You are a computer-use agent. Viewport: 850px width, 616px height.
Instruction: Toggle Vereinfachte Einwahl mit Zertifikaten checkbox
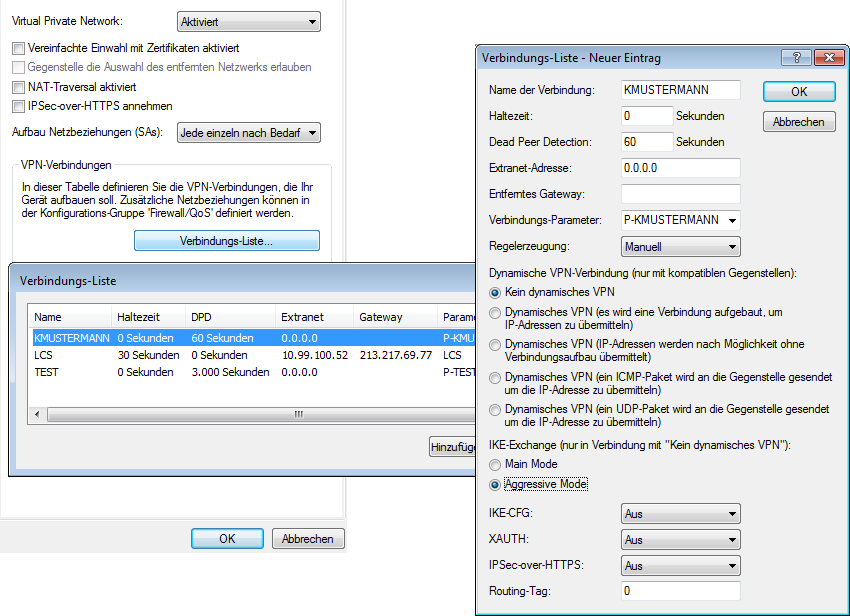(x=18, y=48)
